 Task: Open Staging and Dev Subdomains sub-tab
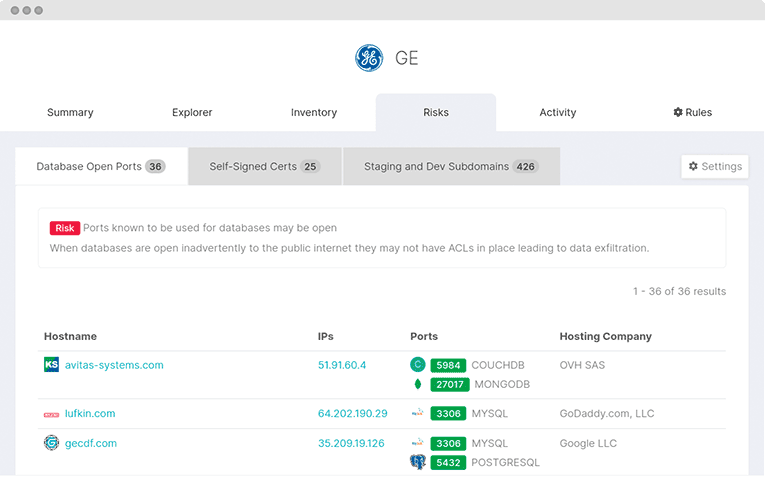click(451, 166)
